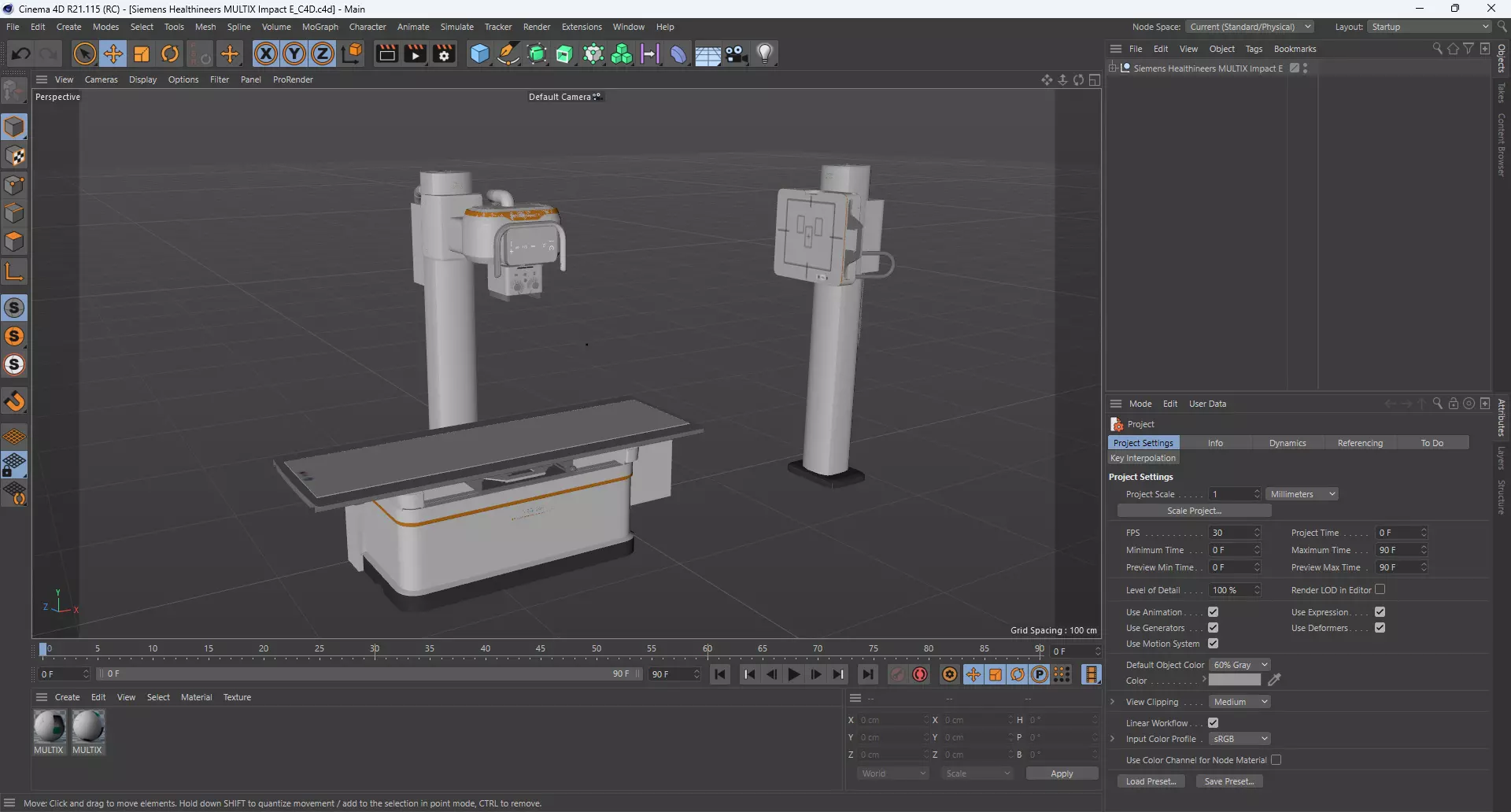
Task: Go to end of animation
Action: coord(867,674)
